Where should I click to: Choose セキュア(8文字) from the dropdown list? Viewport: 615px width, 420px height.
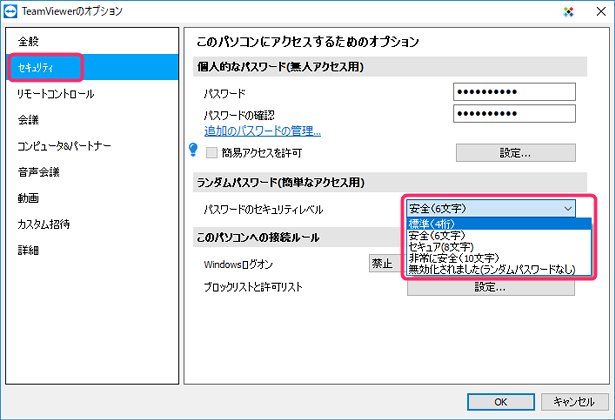[499, 247]
